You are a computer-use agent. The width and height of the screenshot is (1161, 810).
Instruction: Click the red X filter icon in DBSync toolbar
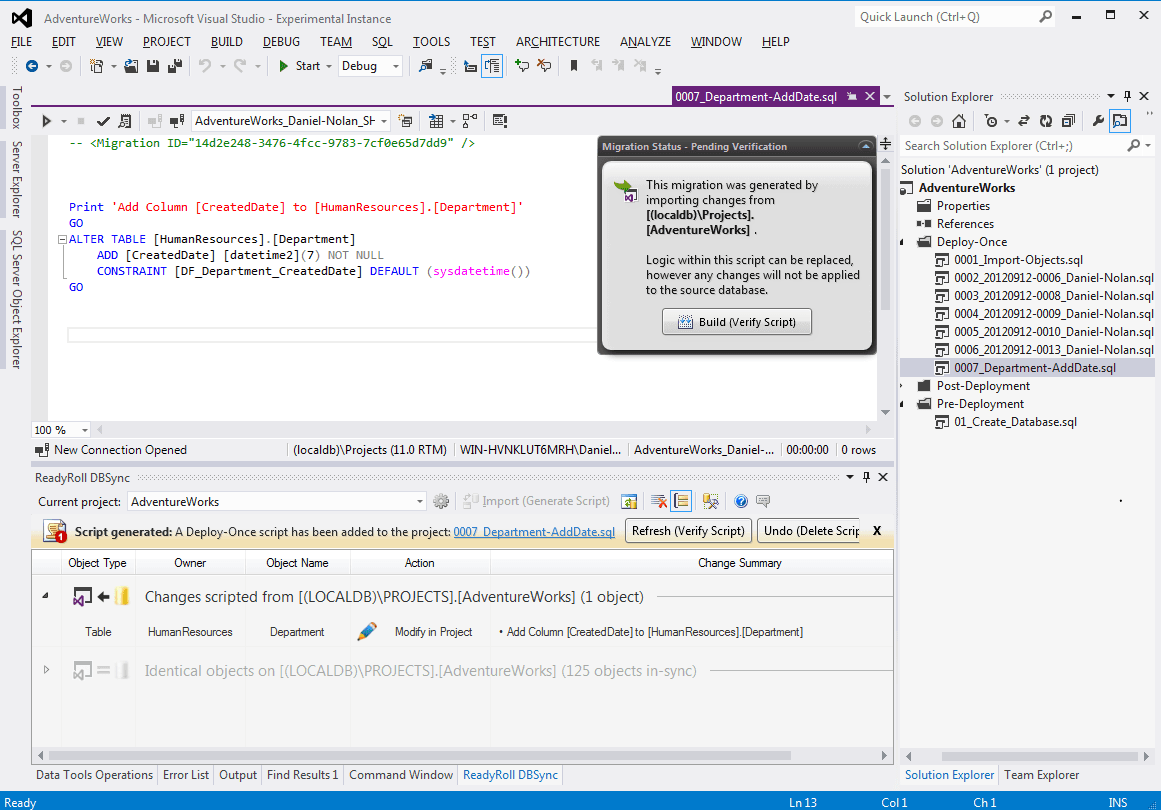coord(658,501)
